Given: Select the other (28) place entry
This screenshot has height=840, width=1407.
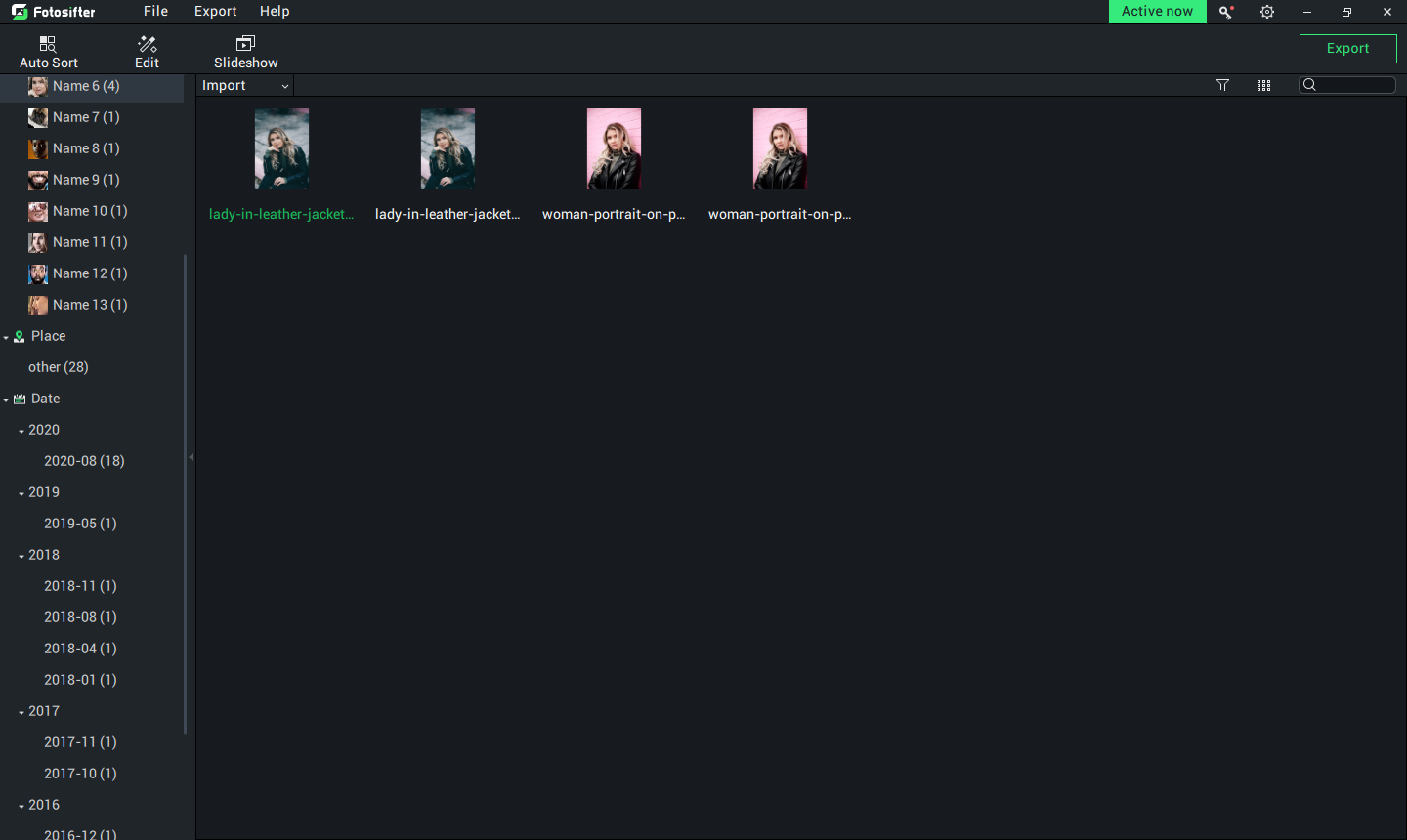Looking at the screenshot, I should tap(59, 367).
